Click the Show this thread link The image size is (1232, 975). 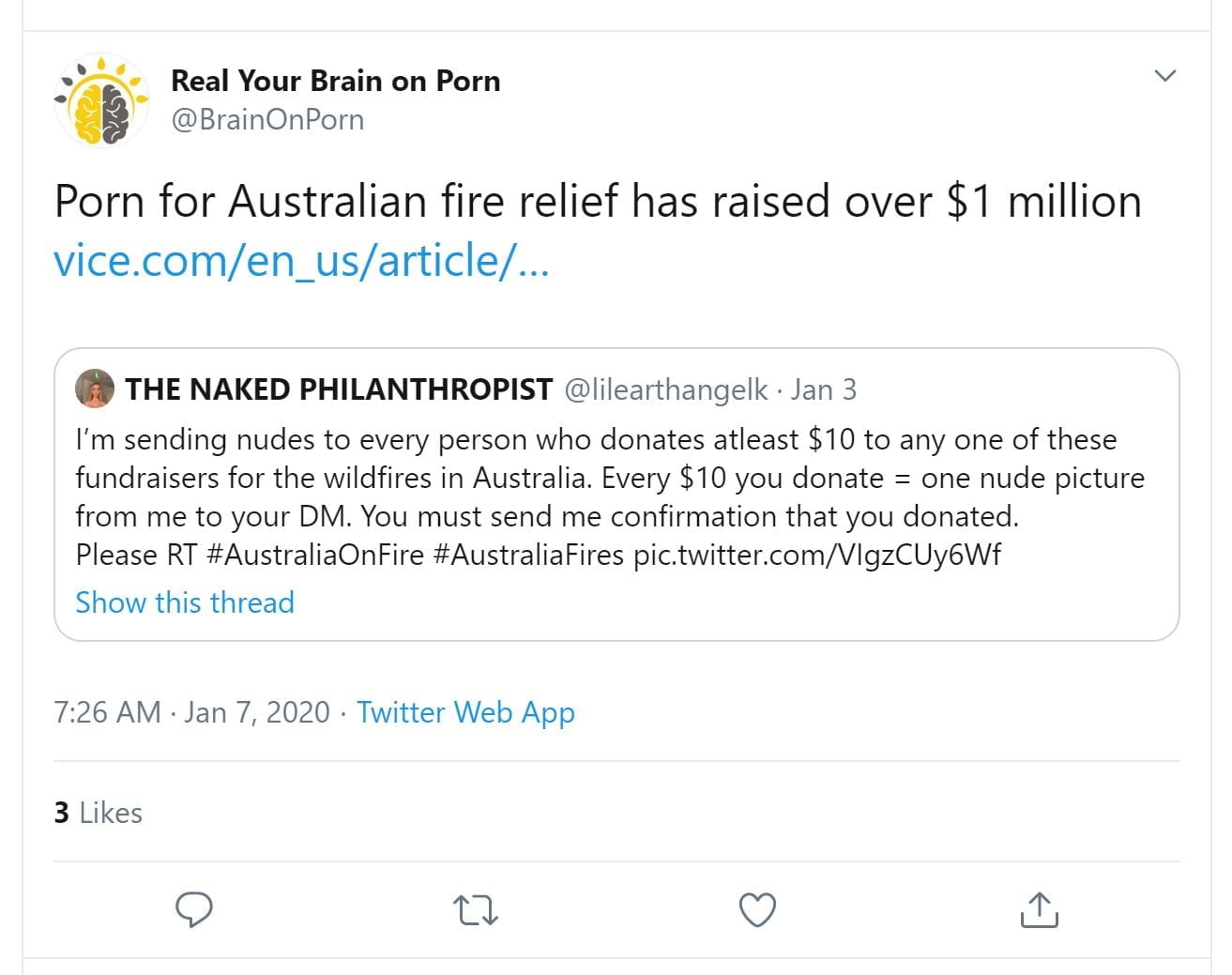click(185, 602)
